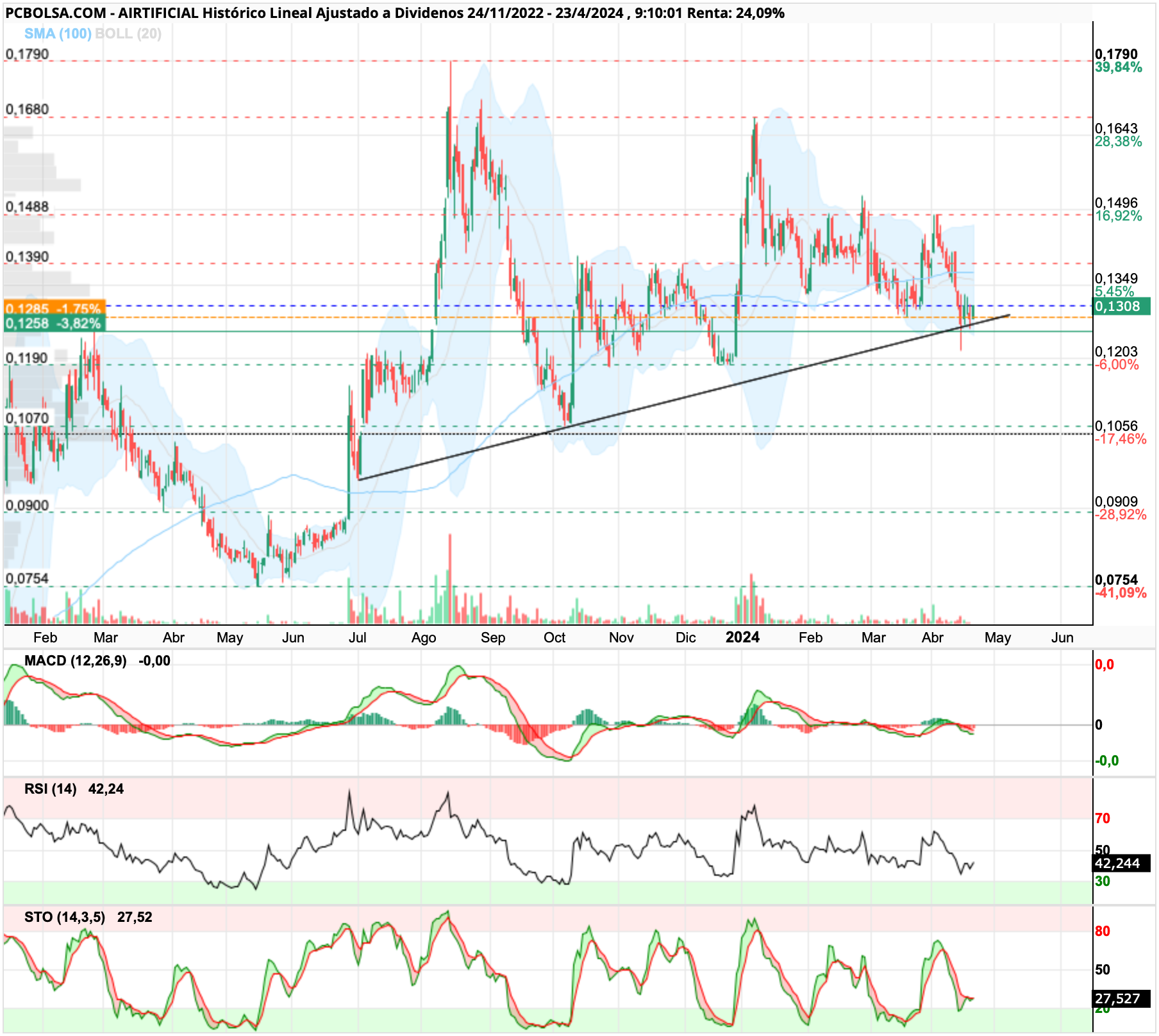This screenshot has height=1036, width=1159.
Task: Select the 0,0900 support level label
Action: 27,505
